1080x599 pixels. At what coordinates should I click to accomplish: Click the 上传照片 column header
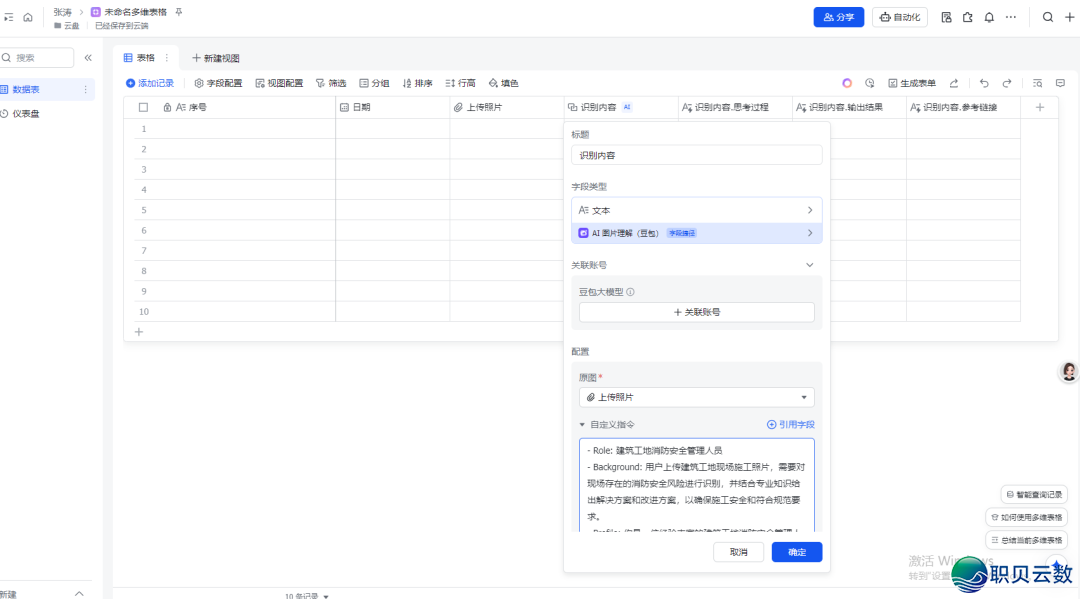click(506, 107)
